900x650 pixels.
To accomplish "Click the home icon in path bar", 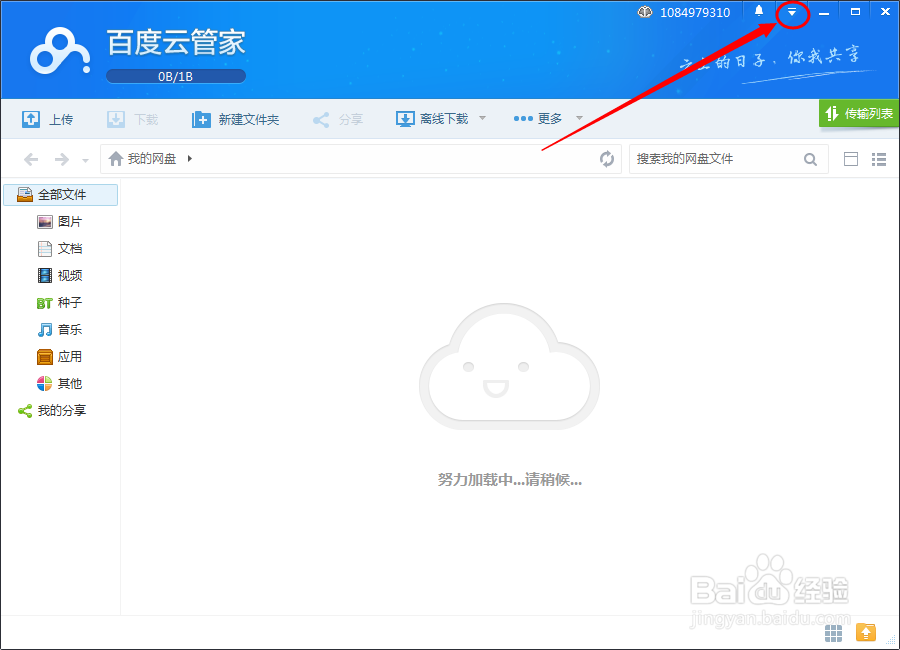I will pos(116,158).
